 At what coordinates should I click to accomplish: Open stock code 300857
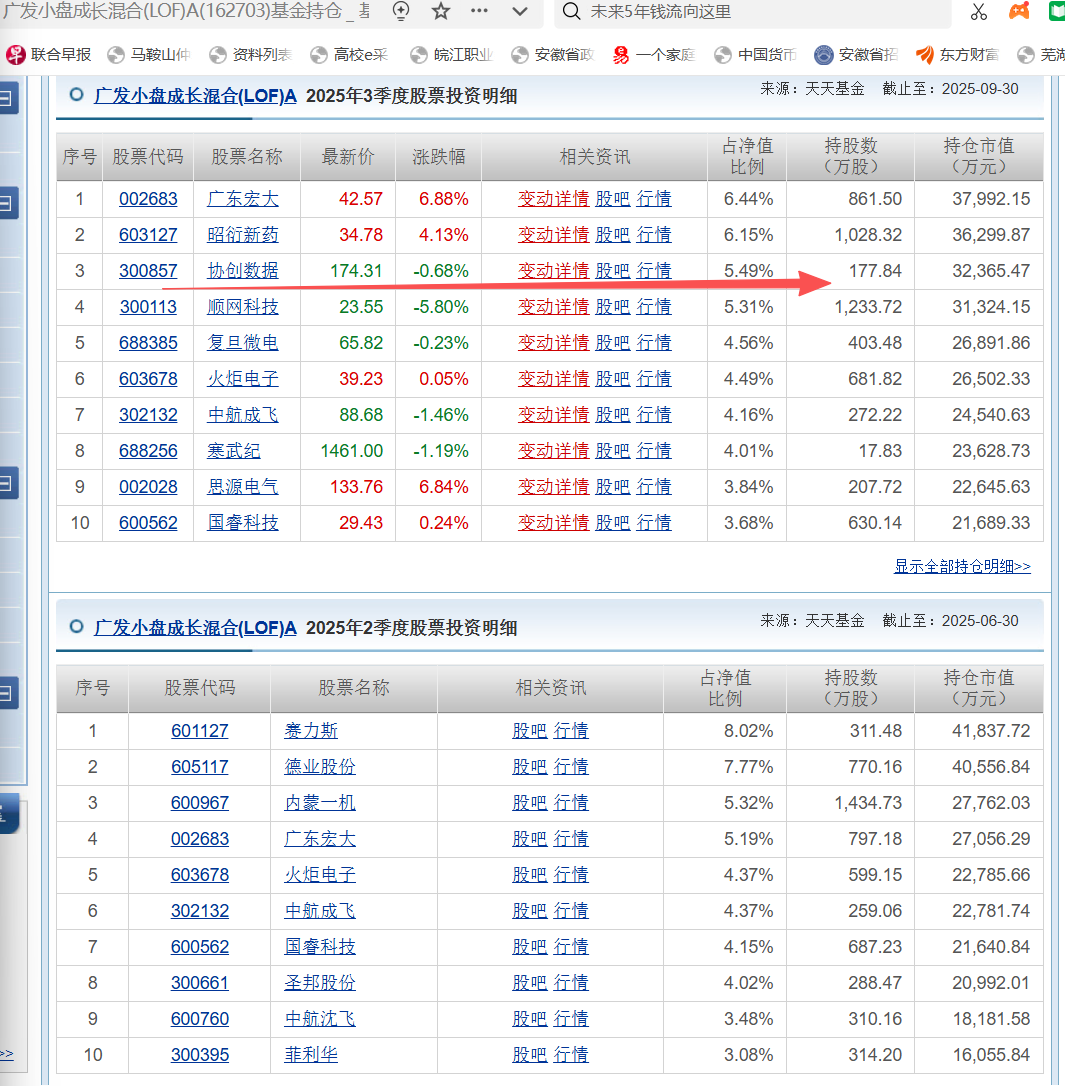[x=148, y=271]
